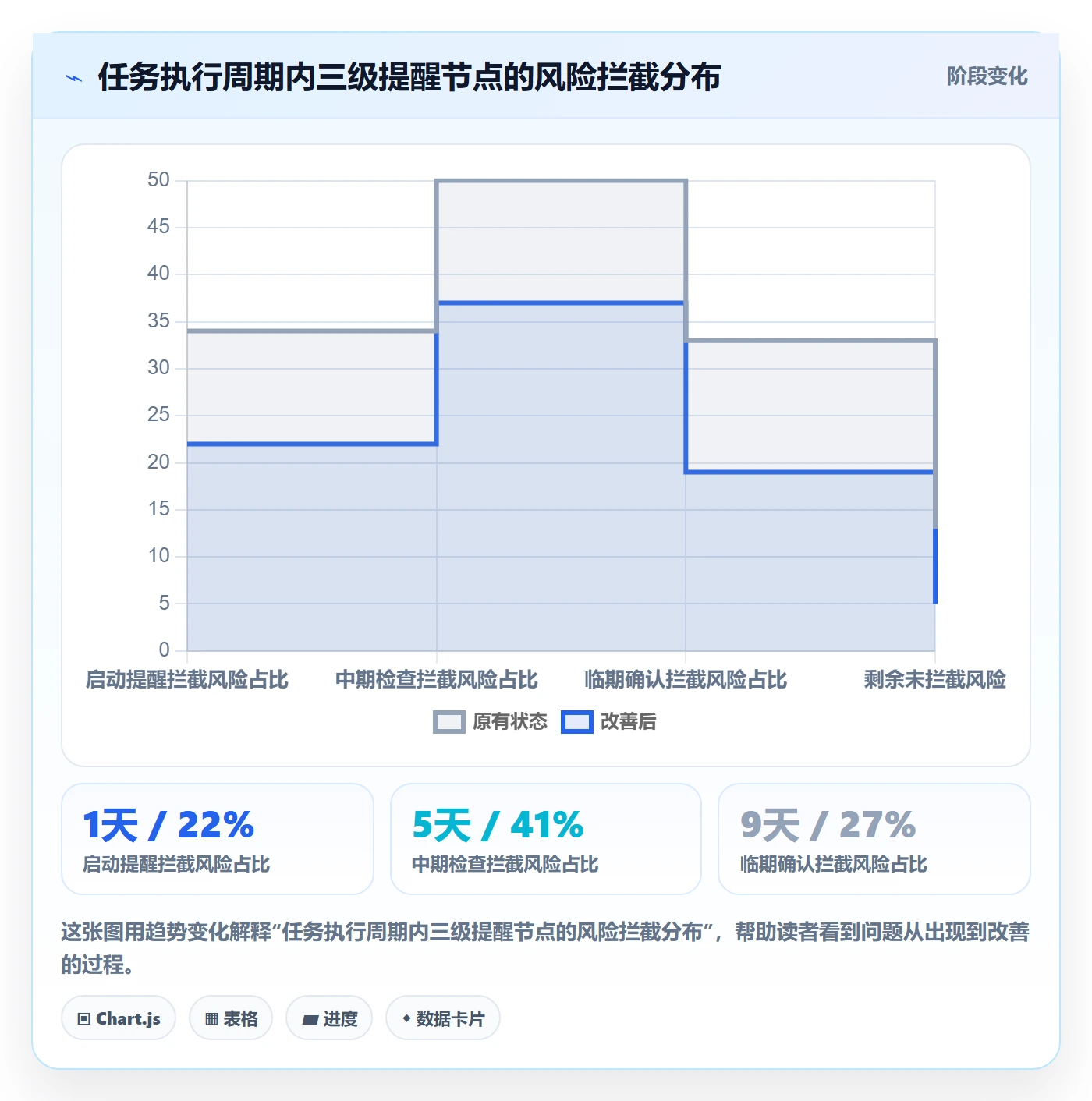The height and width of the screenshot is (1101, 1092).
Task: Open the Chart.js tag chip
Action: 119,1018
